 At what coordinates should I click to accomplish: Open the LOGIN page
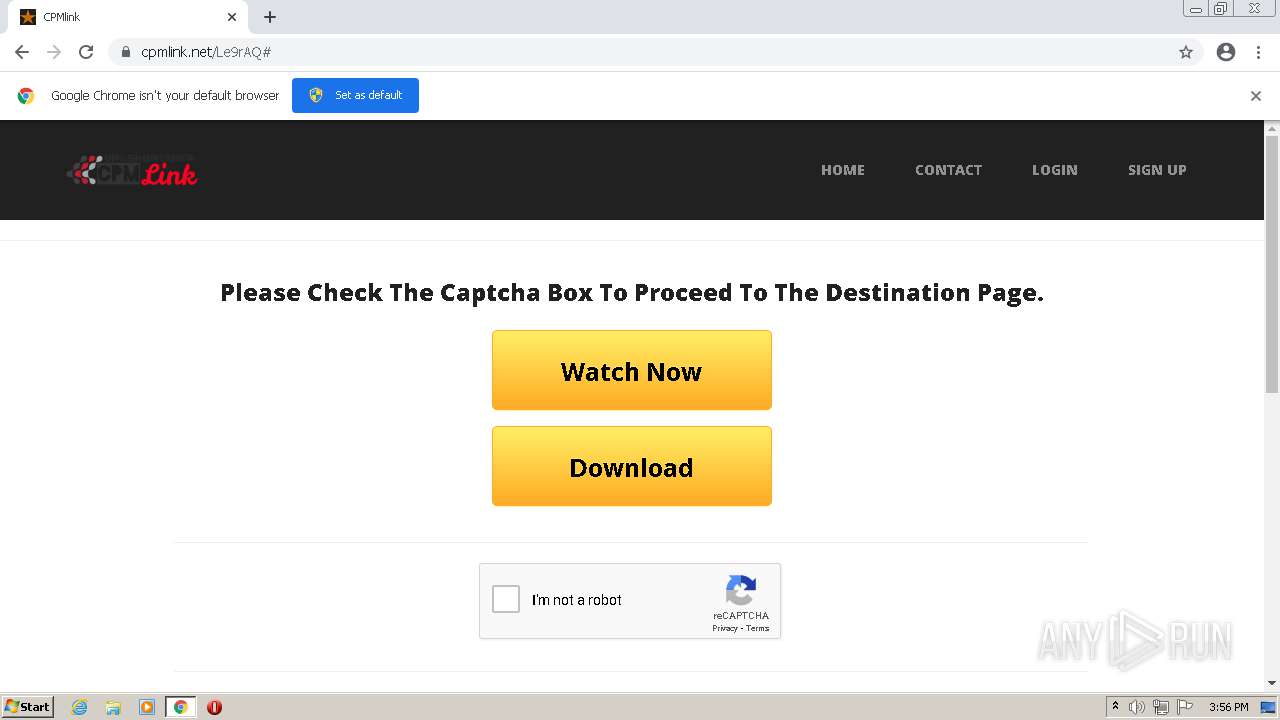(x=1055, y=170)
